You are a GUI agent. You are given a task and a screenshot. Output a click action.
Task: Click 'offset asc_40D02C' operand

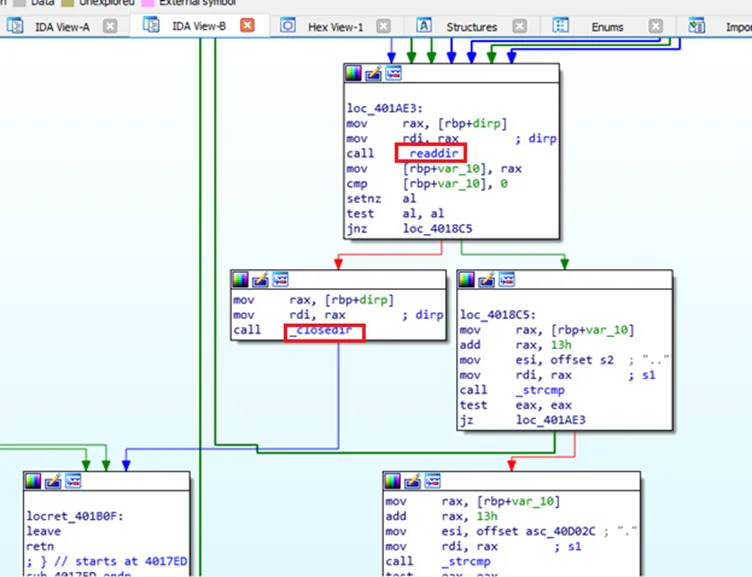tap(536, 531)
